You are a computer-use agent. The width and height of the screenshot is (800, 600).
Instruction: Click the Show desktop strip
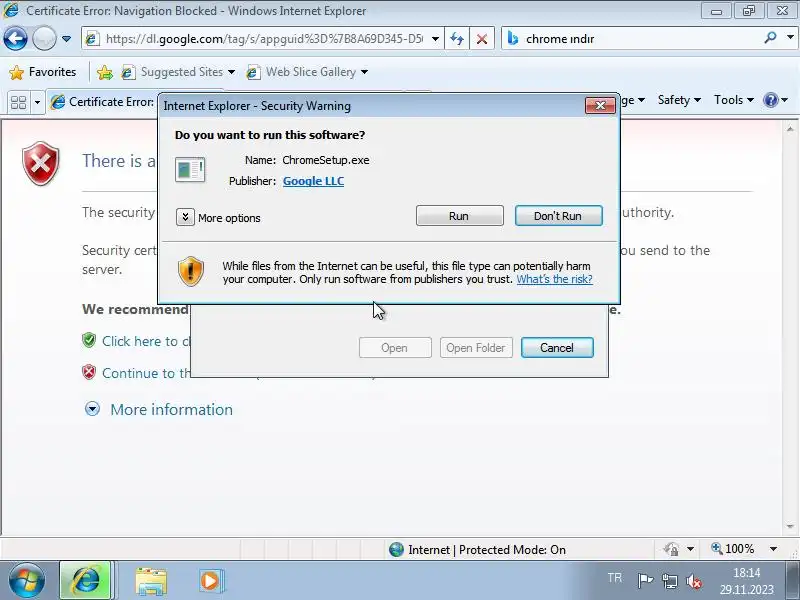793,581
